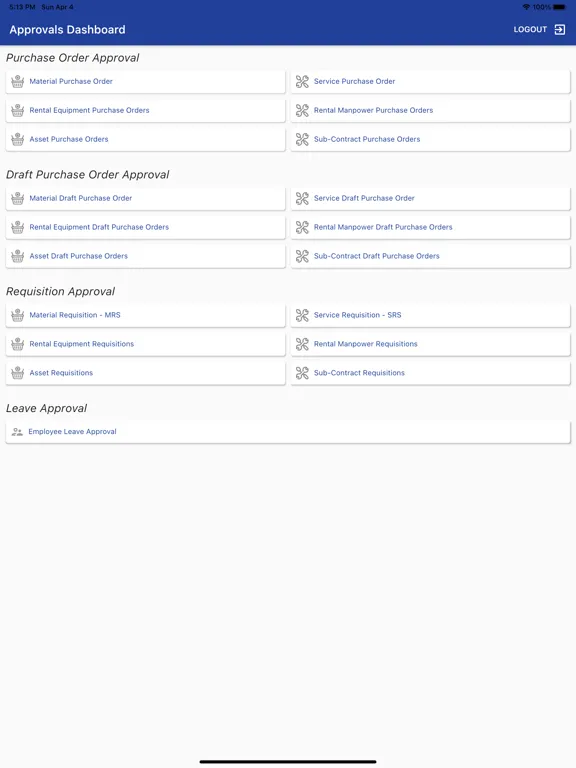The height and width of the screenshot is (768, 576).
Task: Open Rental Equipment Requisitions
Action: (145, 344)
